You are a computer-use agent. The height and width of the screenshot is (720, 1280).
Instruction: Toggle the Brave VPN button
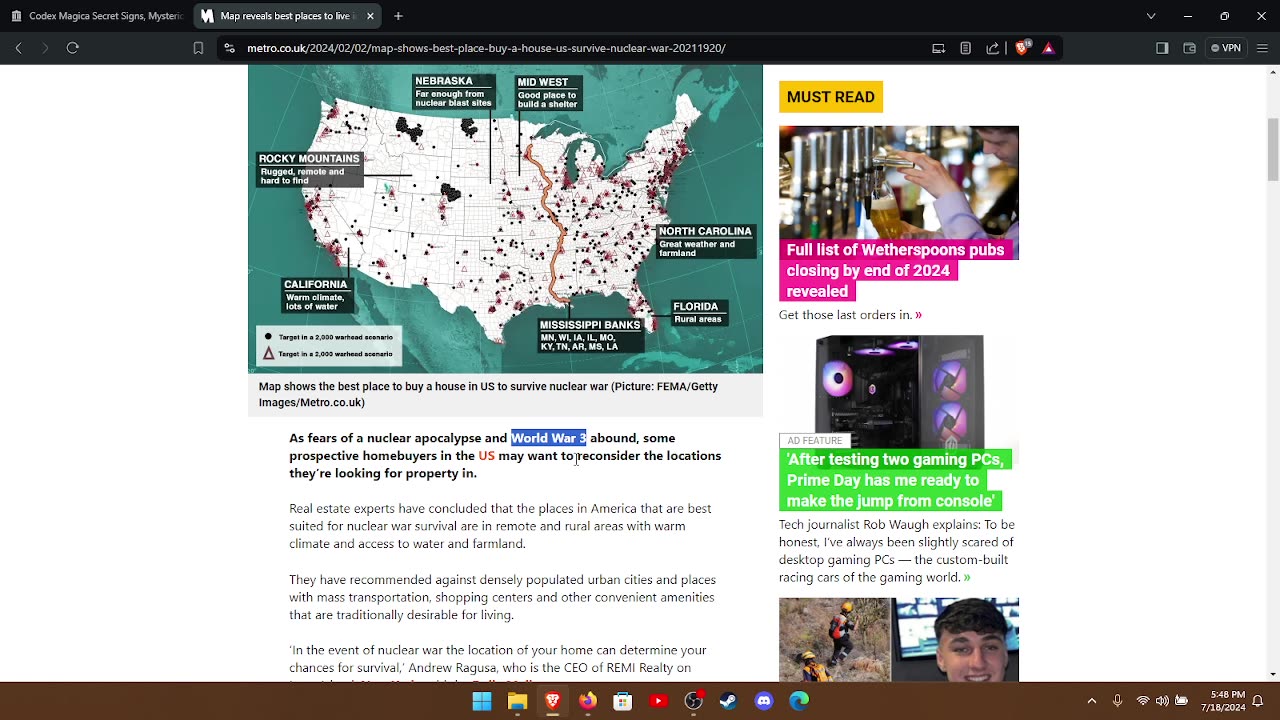click(x=1225, y=48)
